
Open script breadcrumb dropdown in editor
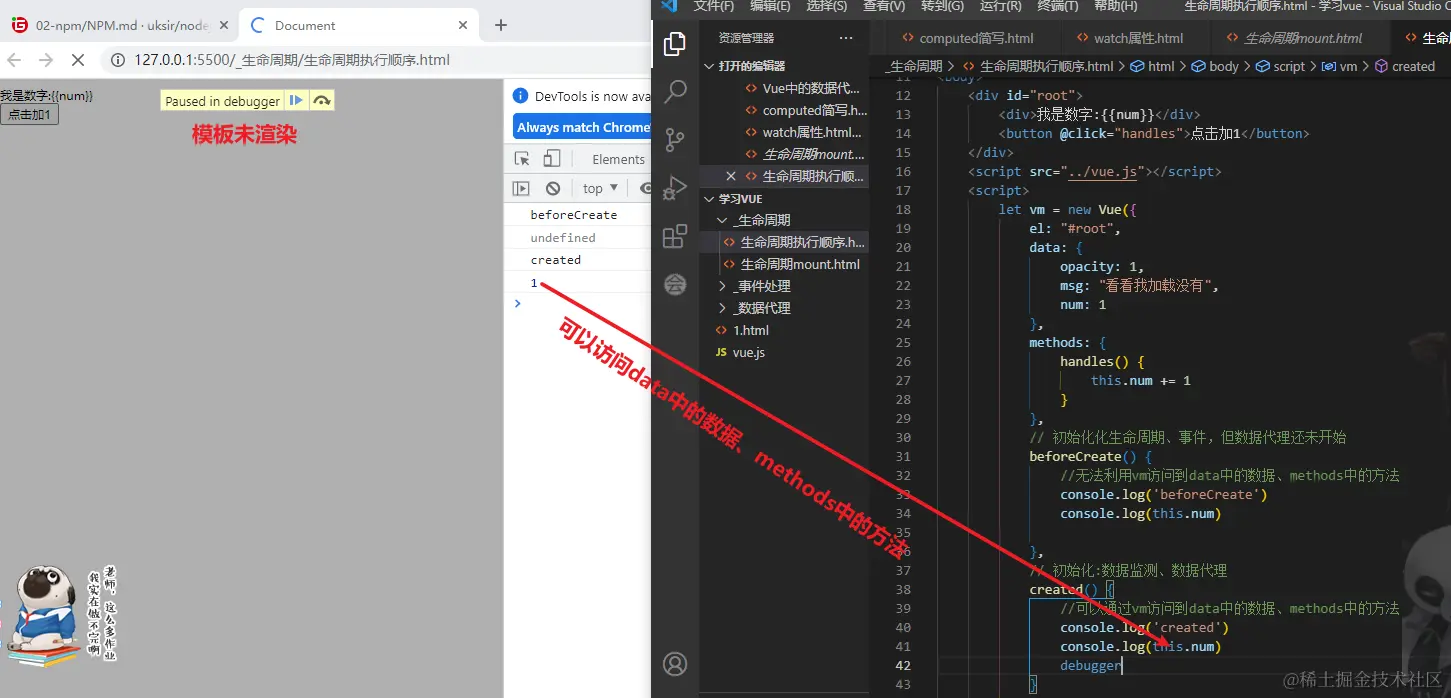click(1280, 66)
